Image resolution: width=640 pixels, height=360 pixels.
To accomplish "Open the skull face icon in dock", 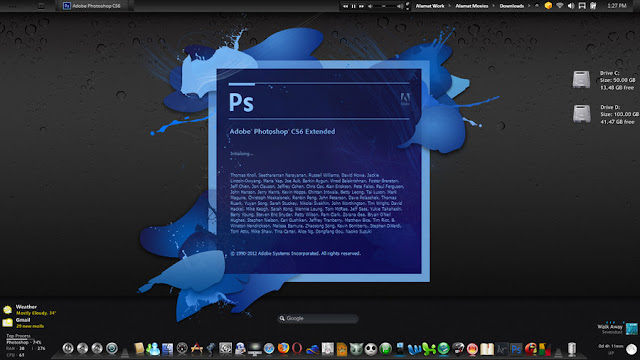I will click(371, 349).
